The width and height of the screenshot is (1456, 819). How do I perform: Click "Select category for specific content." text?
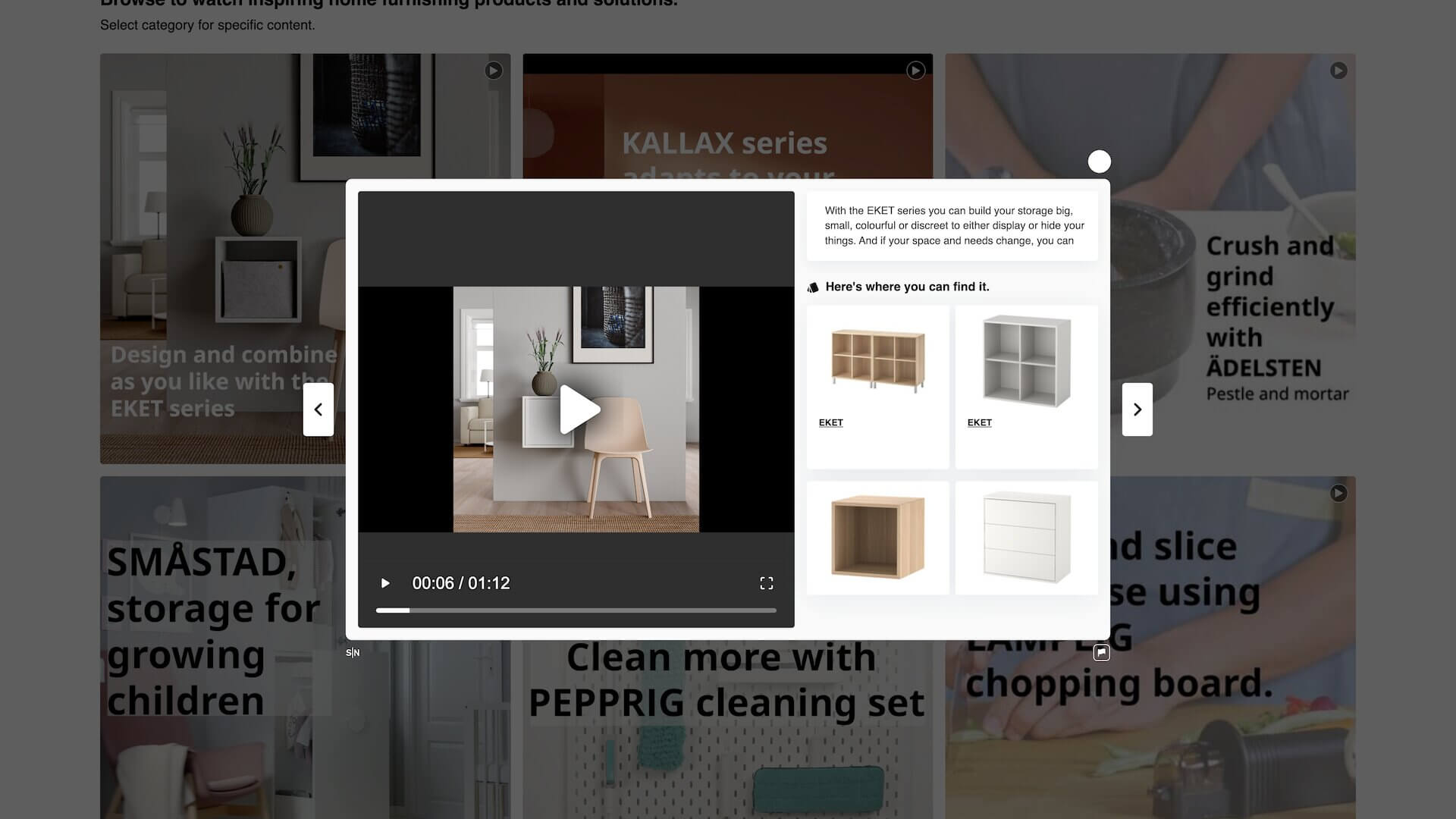click(x=207, y=25)
